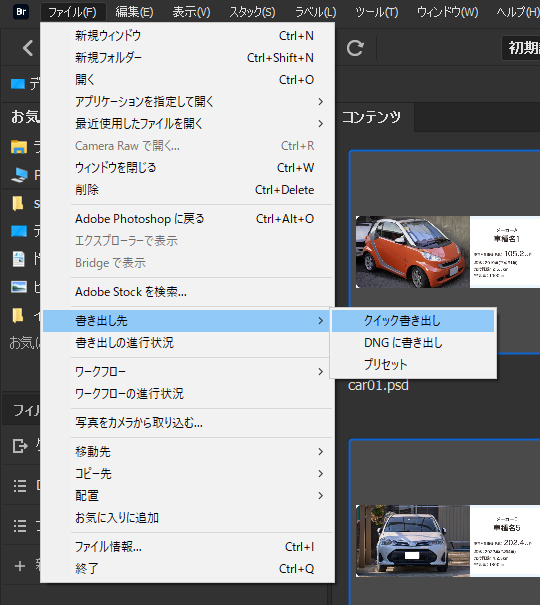Click the This PC computer icon in favorites
This screenshot has height=605, width=540.
pos(19,175)
